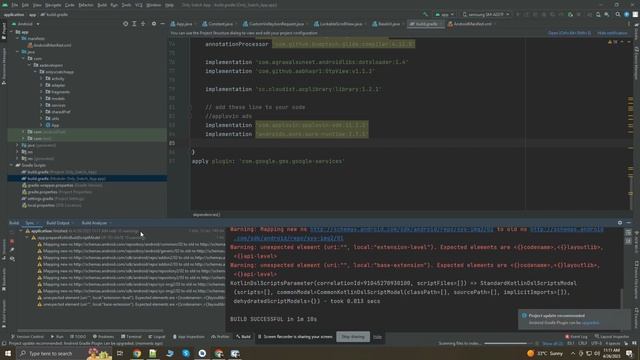This screenshot has height=360, width=640.
Task: Click the eye filter icon in Build panel
Action: (x=12, y=259)
